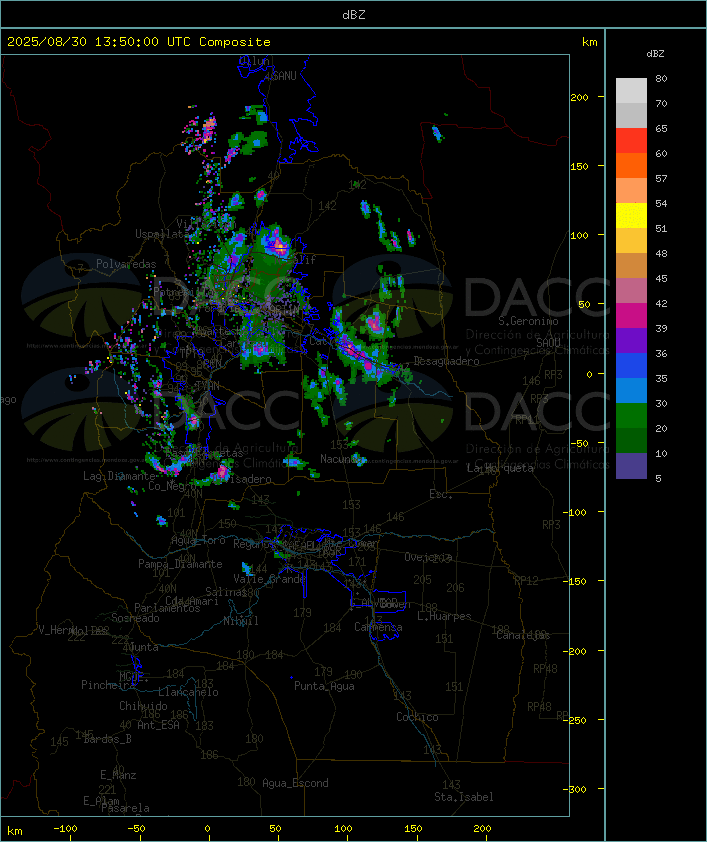Click the Composite label in header

click(235, 42)
